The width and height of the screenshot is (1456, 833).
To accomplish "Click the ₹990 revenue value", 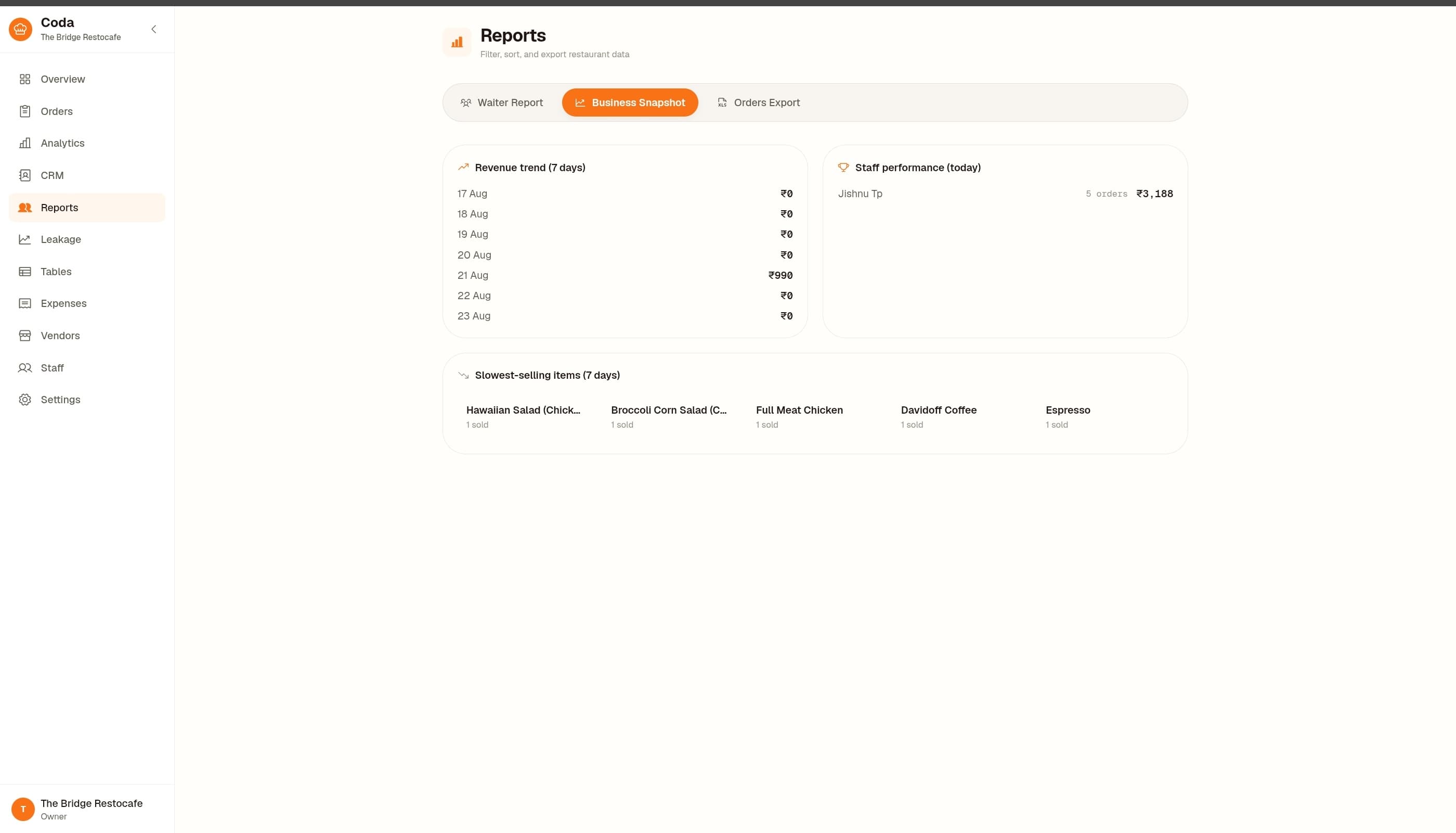I will click(781, 275).
